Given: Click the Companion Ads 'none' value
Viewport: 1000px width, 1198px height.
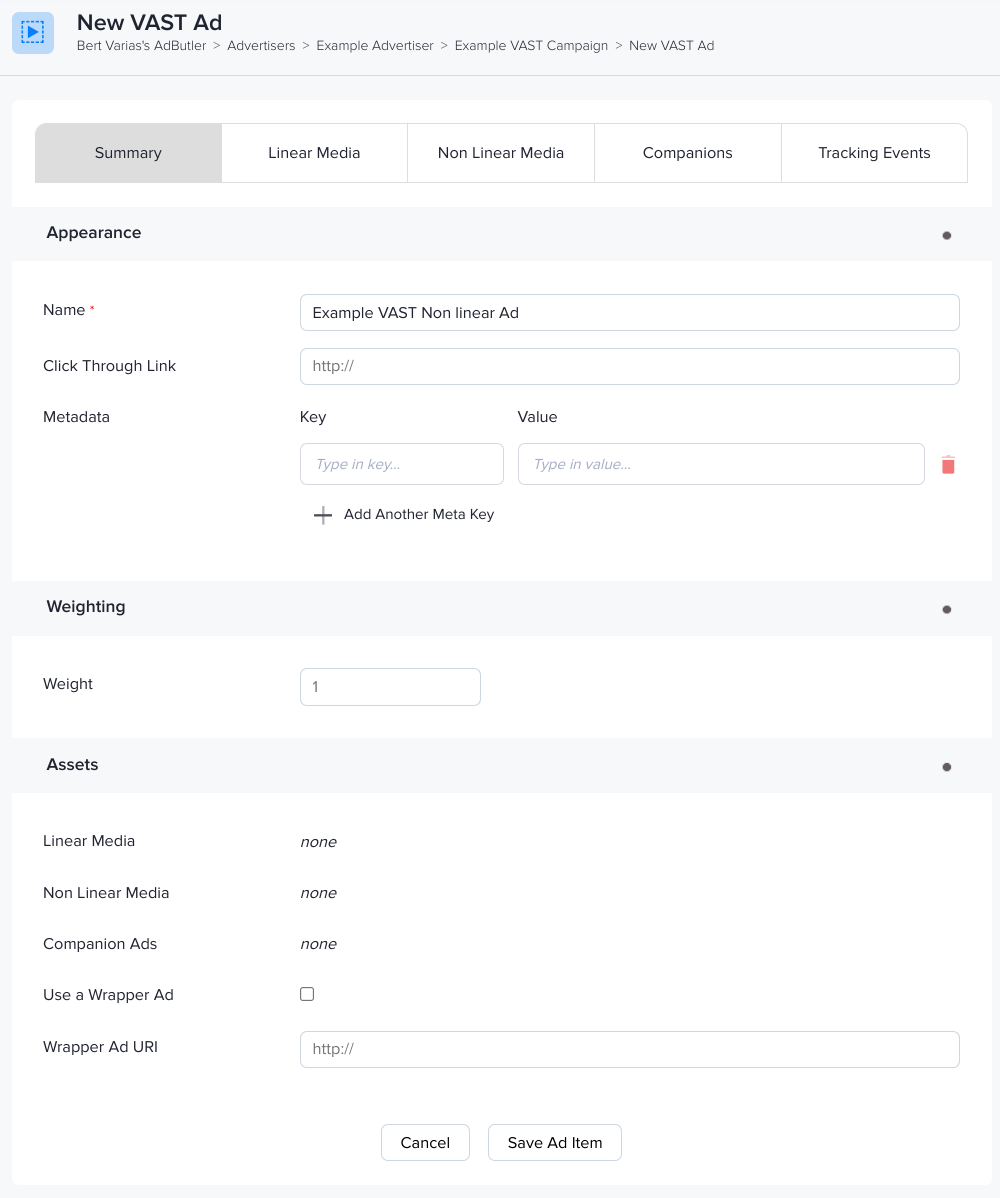Looking at the screenshot, I should [x=319, y=944].
